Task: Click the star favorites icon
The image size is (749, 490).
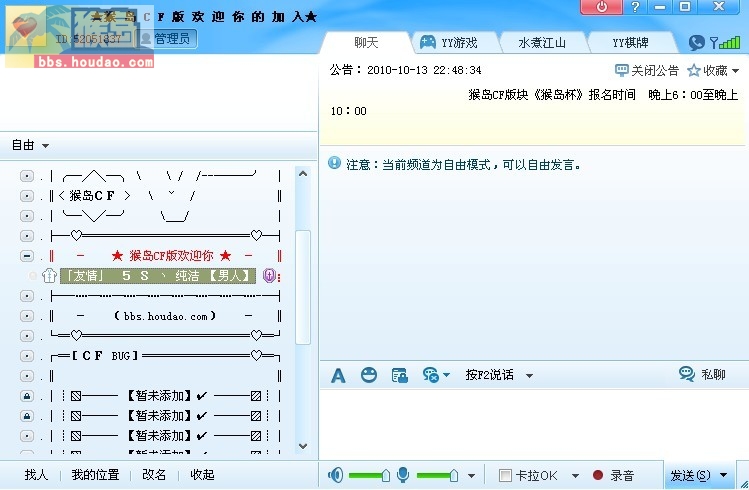Action: point(693,71)
